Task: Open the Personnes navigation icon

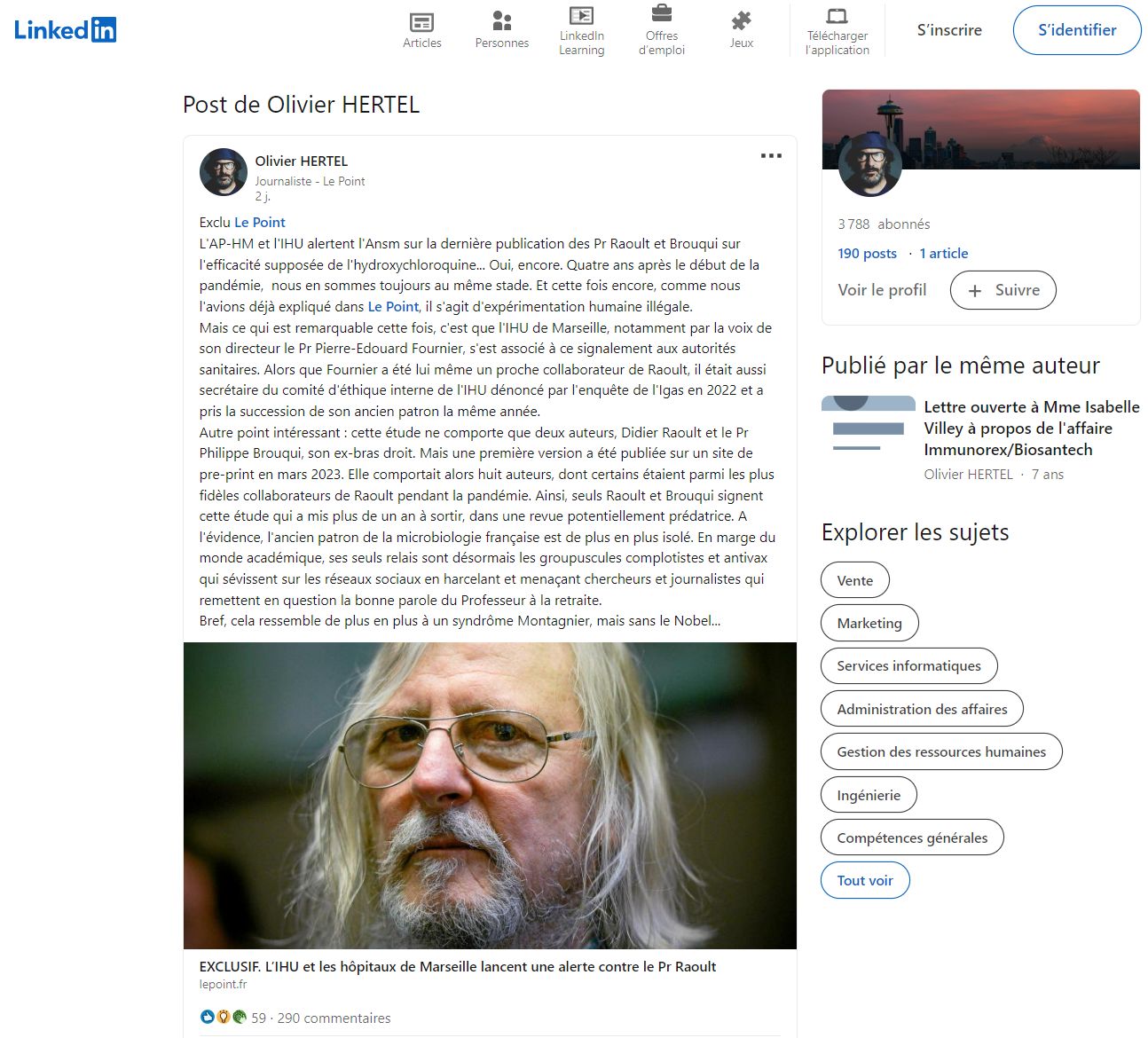Action: (502, 21)
